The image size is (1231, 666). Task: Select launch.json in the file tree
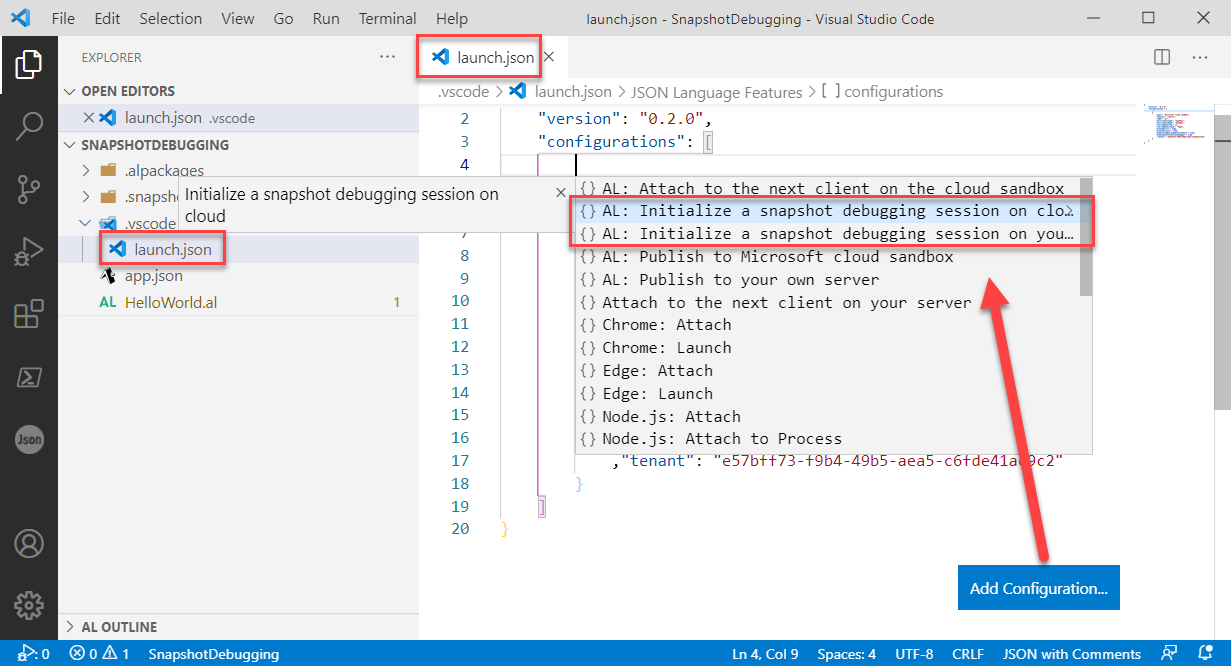point(173,249)
